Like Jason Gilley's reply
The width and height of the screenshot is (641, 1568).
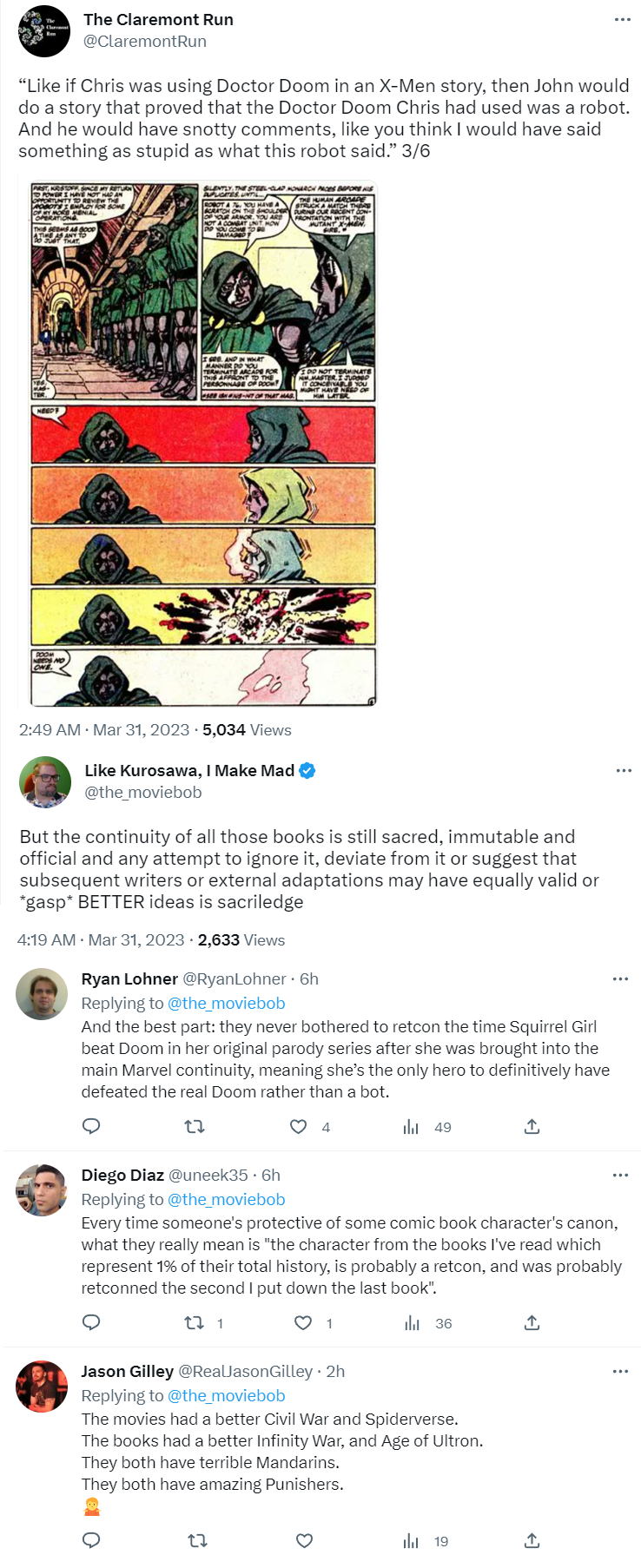pos(304,1540)
